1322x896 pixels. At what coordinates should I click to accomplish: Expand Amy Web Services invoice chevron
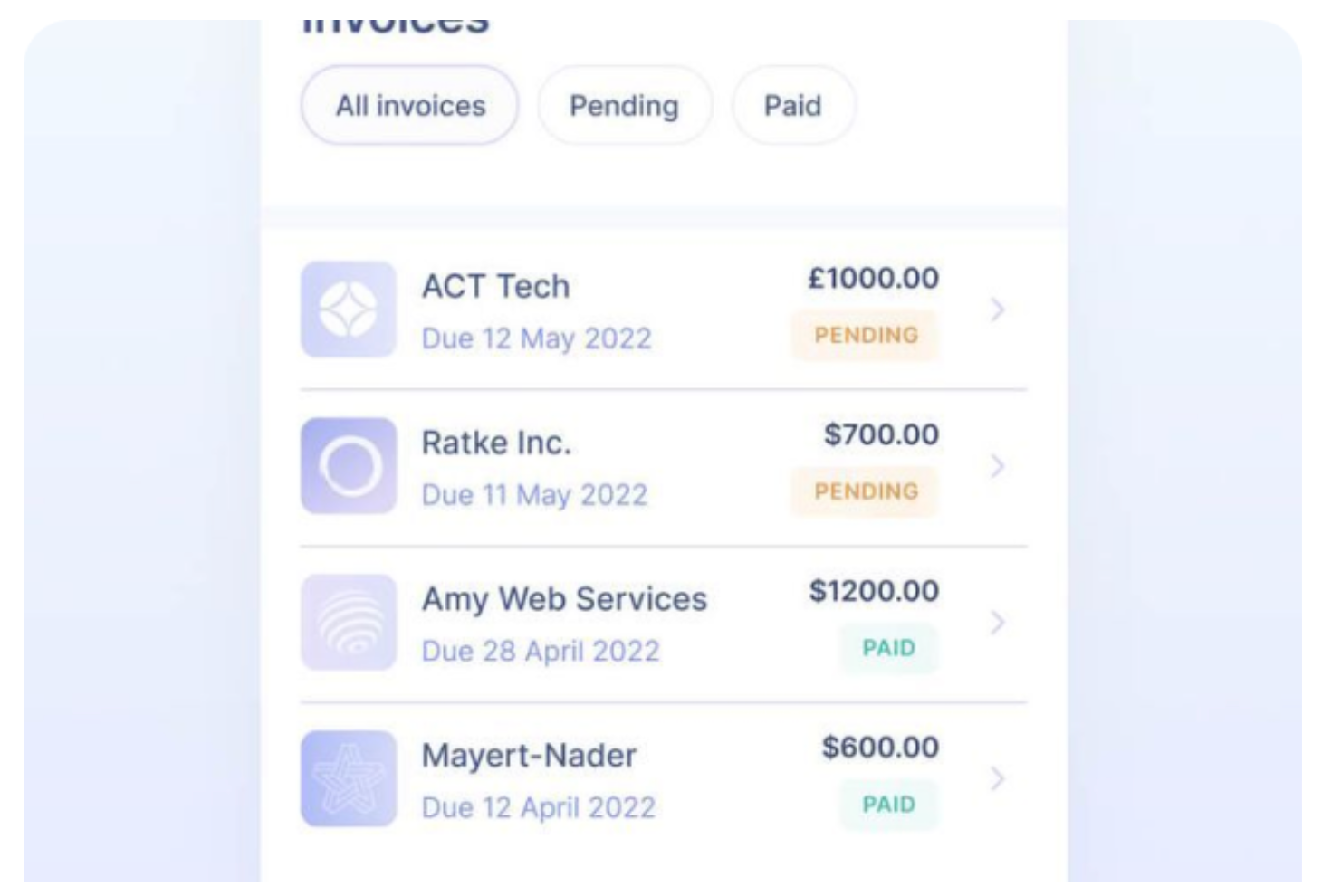point(997,623)
